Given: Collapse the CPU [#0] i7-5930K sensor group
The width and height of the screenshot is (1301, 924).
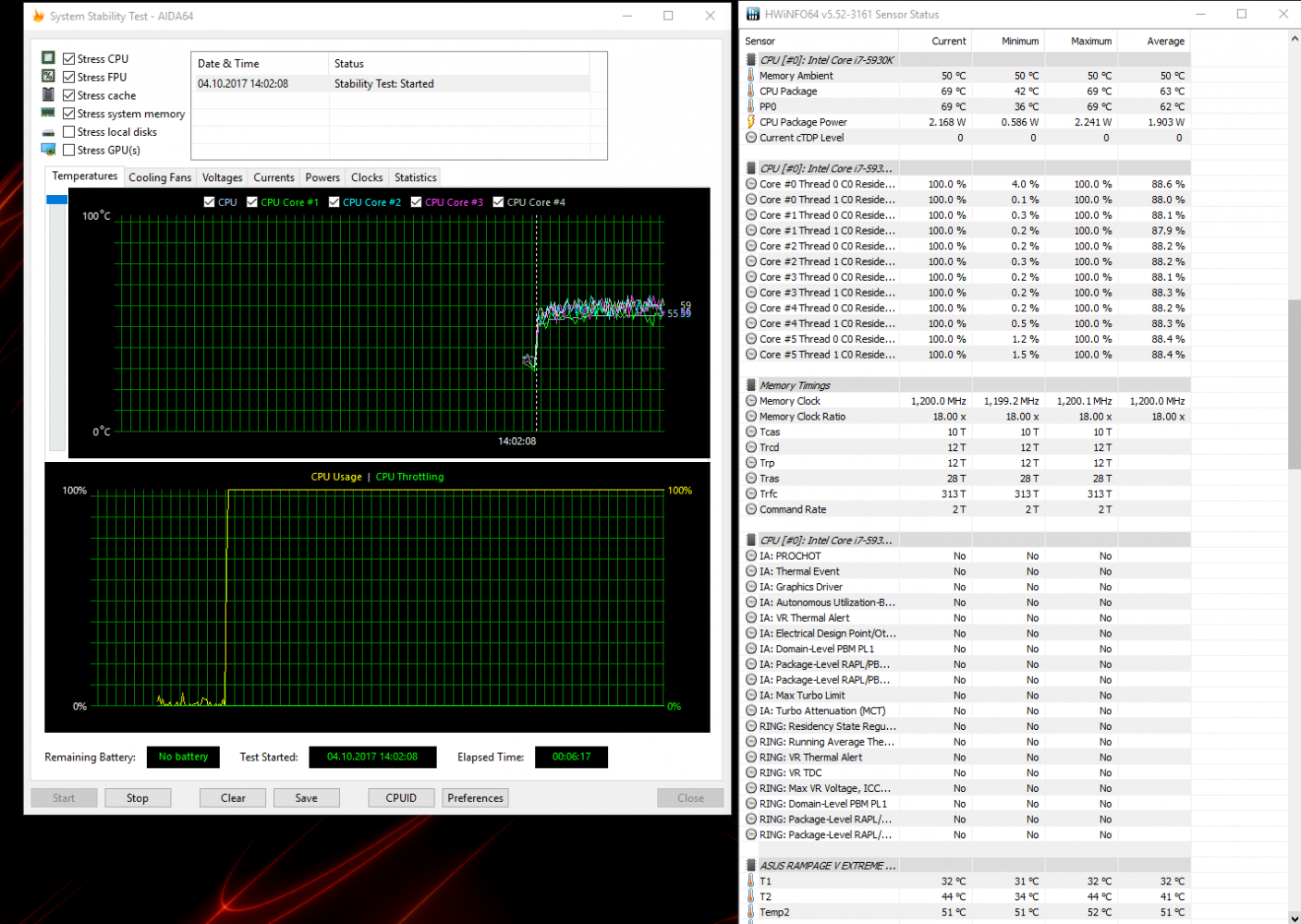Looking at the screenshot, I should pos(750,60).
